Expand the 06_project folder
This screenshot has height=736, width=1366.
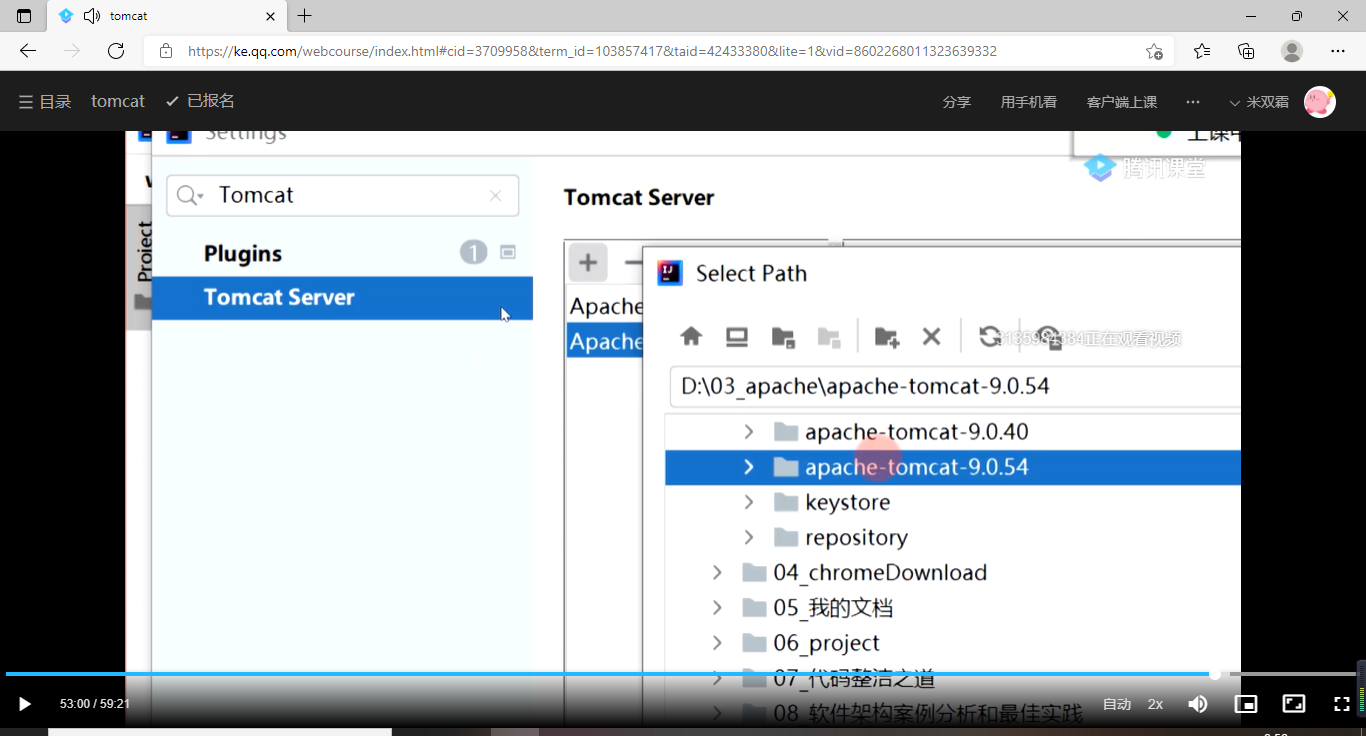(x=717, y=642)
